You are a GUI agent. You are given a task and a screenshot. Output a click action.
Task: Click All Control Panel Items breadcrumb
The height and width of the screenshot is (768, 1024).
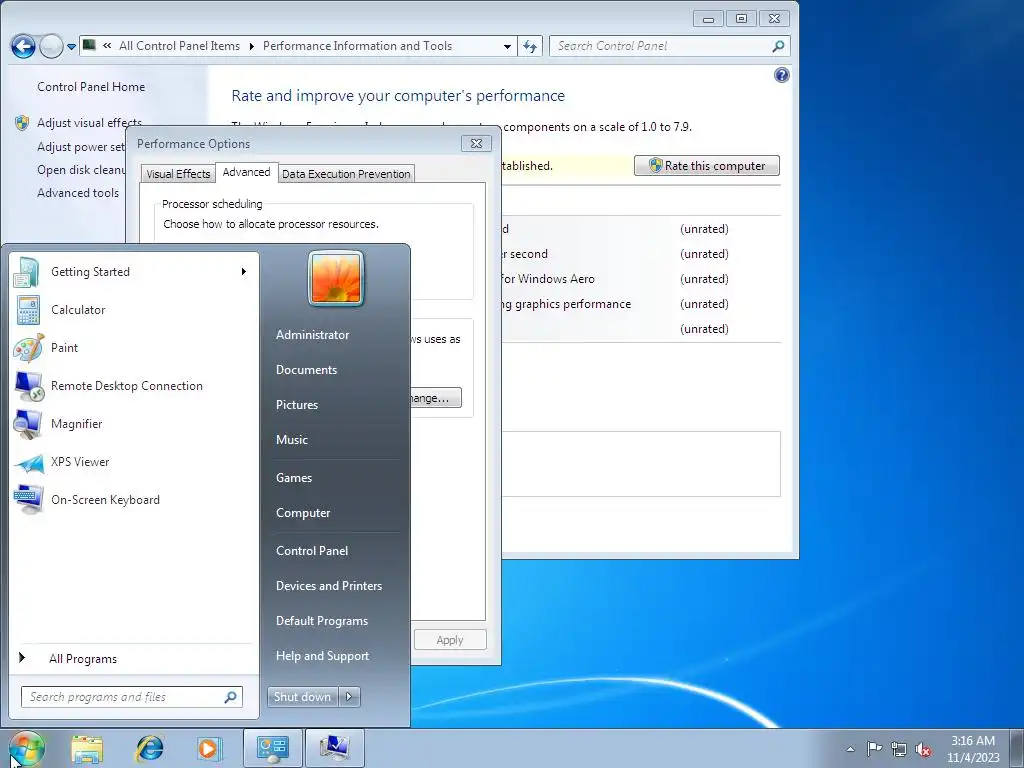click(x=179, y=46)
